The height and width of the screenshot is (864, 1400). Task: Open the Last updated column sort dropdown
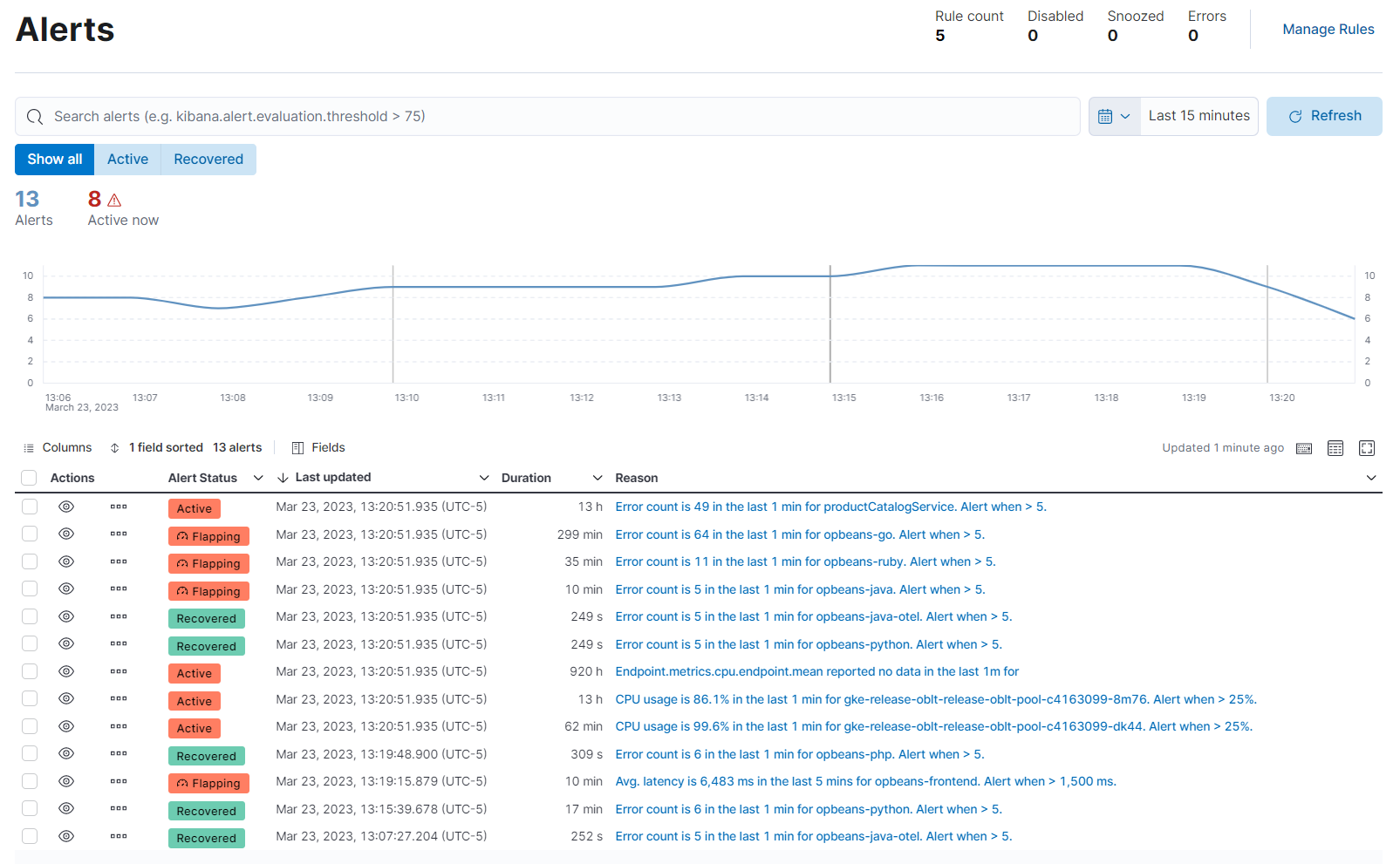[x=485, y=478]
